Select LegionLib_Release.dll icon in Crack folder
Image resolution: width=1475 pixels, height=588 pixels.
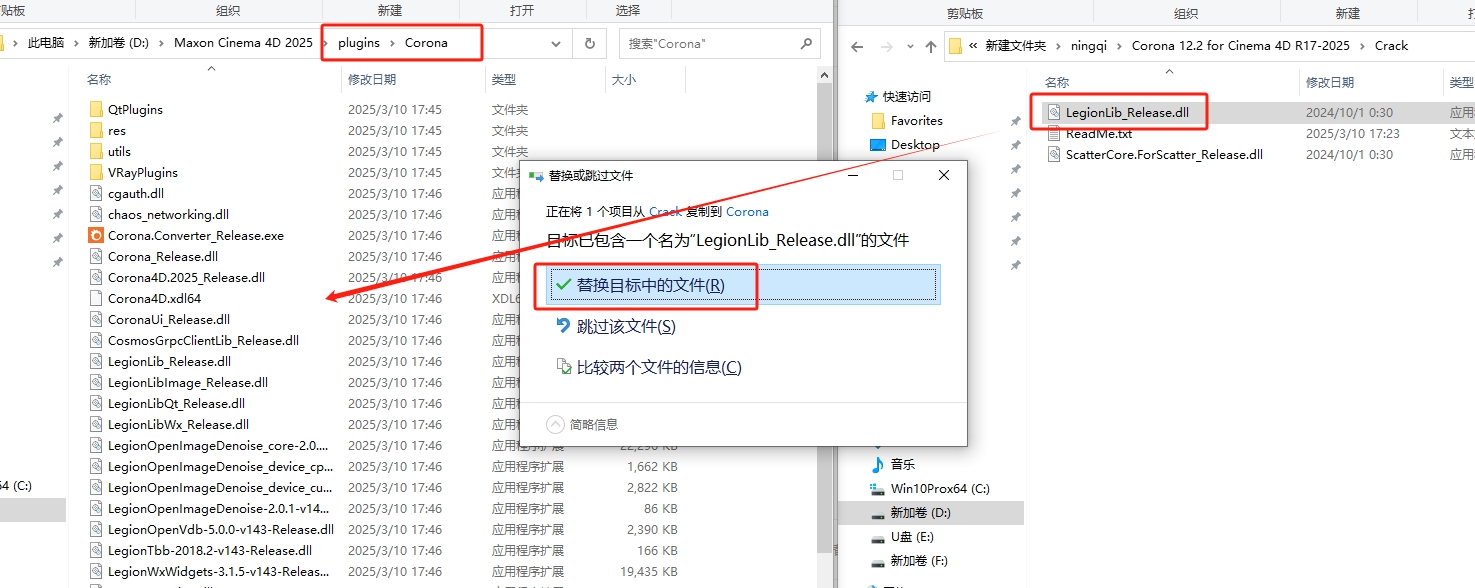coord(1053,112)
